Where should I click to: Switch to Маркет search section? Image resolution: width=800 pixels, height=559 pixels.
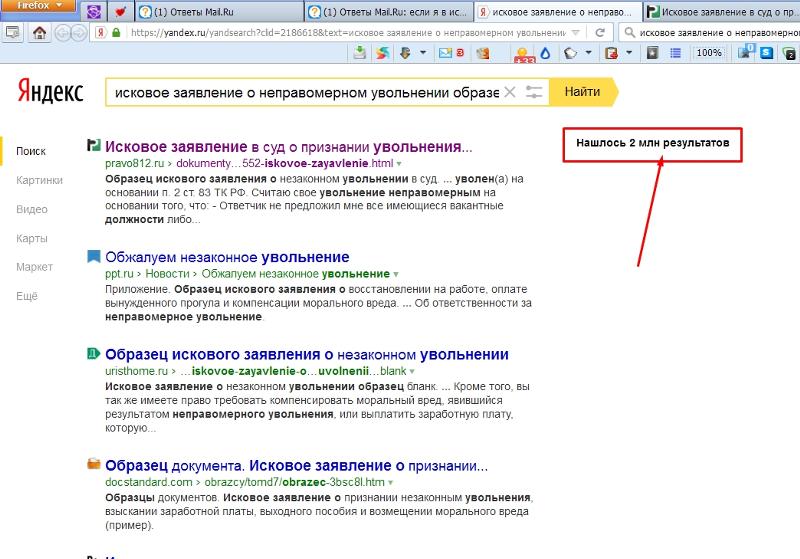(34, 267)
